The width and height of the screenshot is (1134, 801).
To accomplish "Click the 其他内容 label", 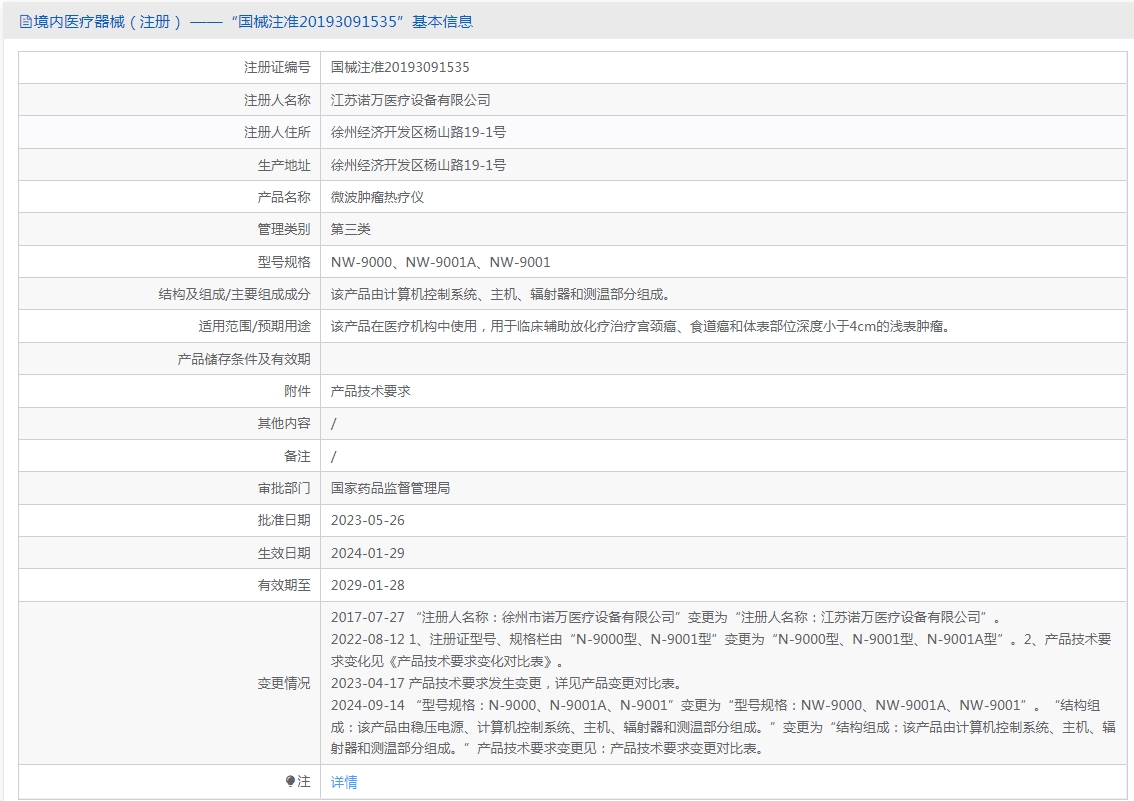I will [x=284, y=423].
